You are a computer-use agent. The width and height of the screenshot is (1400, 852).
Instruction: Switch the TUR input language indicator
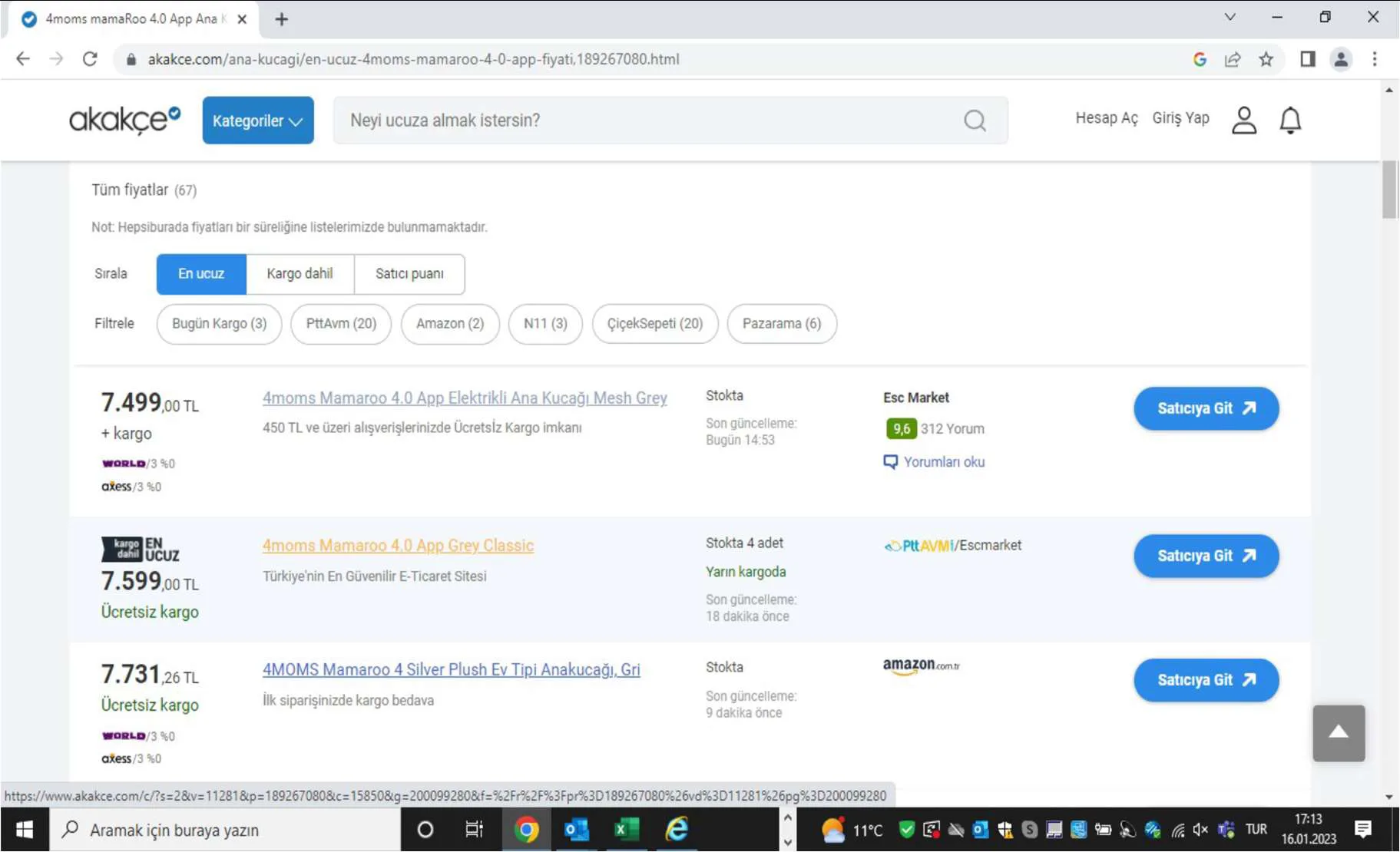[x=1256, y=830]
